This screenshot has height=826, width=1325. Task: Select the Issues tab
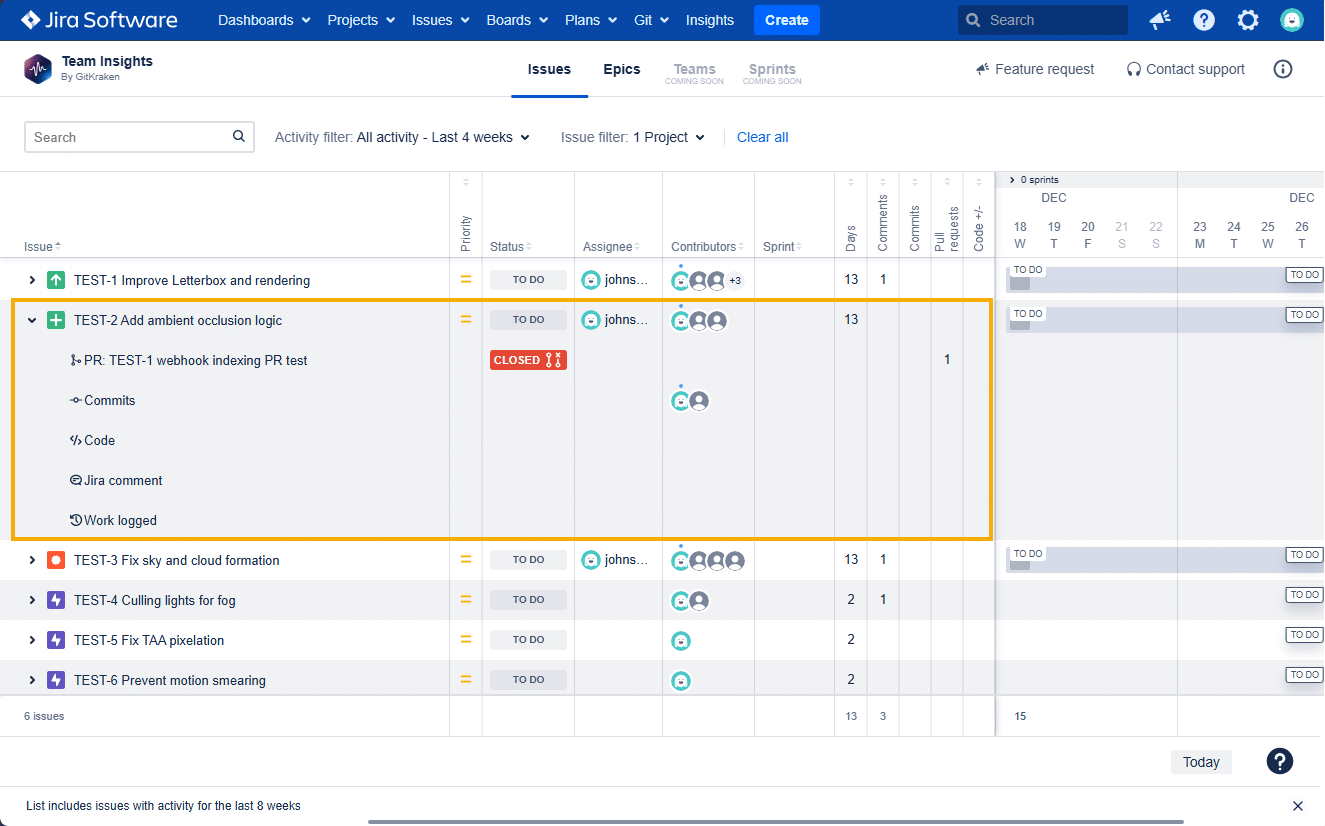(549, 69)
